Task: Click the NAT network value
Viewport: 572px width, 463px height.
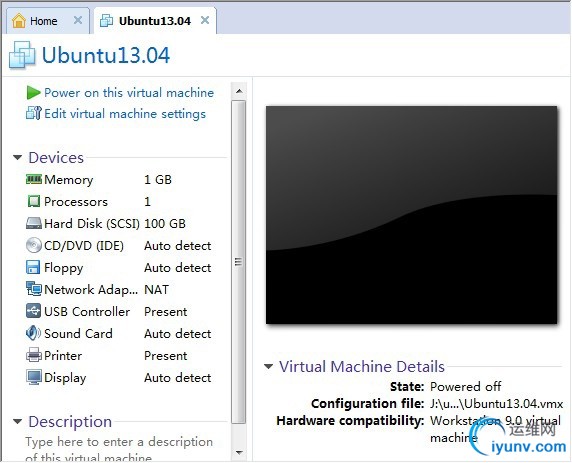Action: coord(156,290)
